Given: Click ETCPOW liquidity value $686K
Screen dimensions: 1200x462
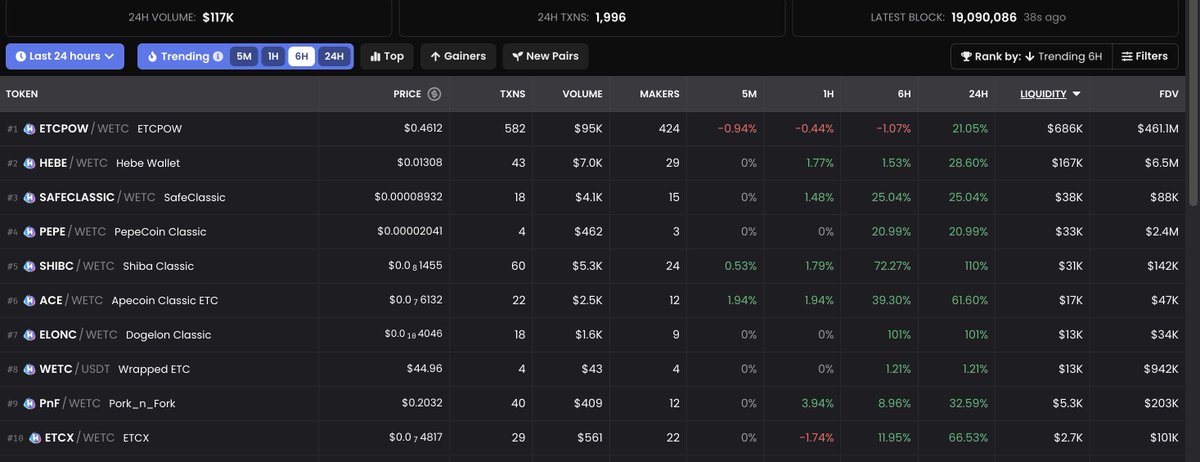Looking at the screenshot, I should (x=1066, y=129).
